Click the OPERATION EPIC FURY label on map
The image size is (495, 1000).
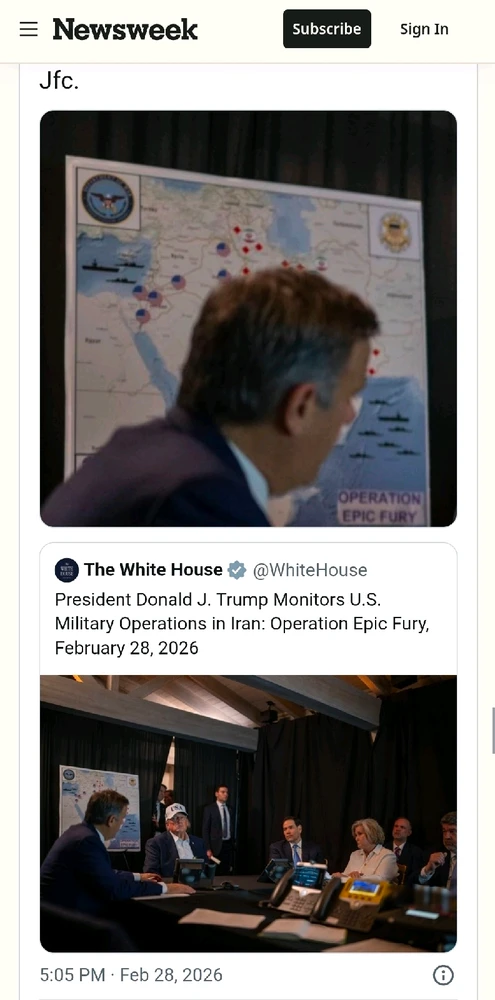(x=380, y=507)
